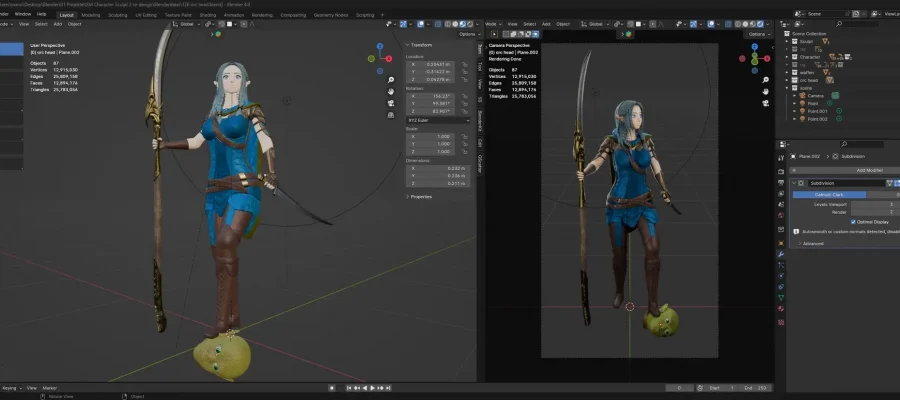Jump to timeline start frame

point(349,389)
